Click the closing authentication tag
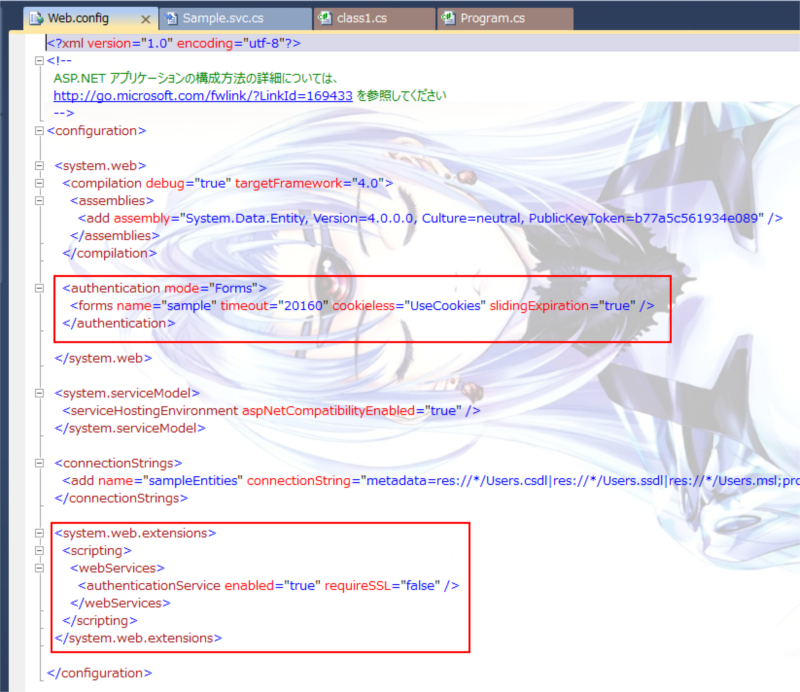The height and width of the screenshot is (692, 800). (119, 323)
